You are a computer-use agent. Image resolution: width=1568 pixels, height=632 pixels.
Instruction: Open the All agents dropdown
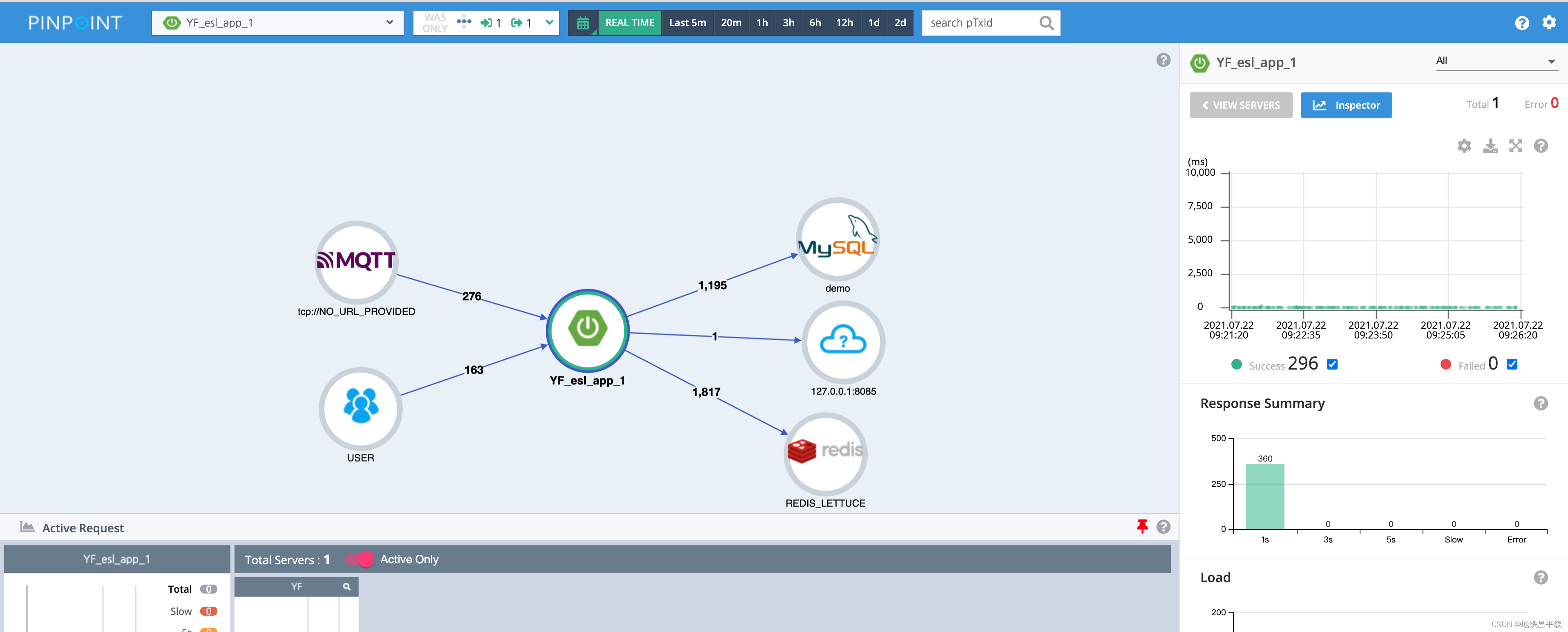[1496, 61]
